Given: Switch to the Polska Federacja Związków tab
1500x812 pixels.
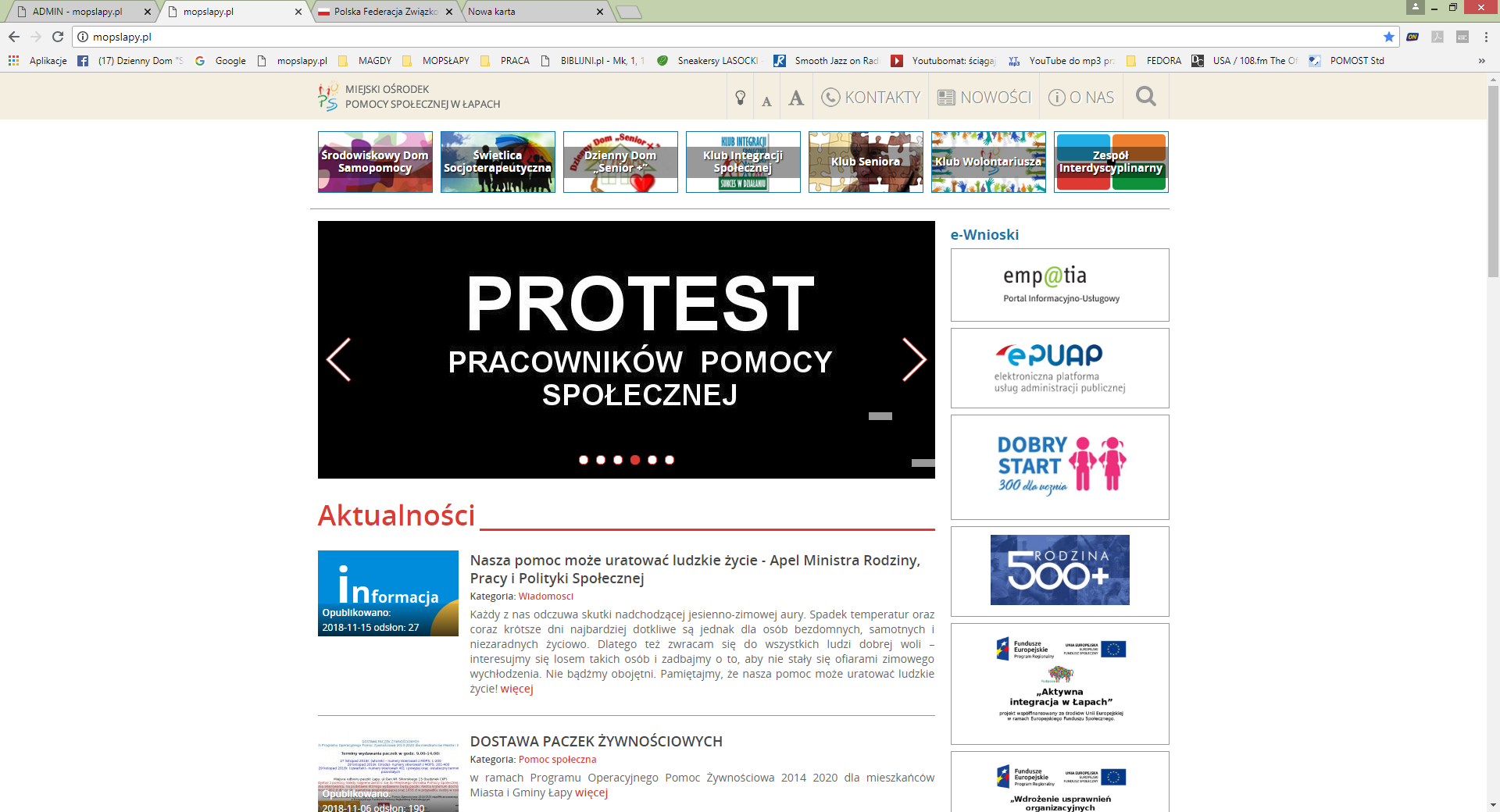Looking at the screenshot, I should point(384,12).
